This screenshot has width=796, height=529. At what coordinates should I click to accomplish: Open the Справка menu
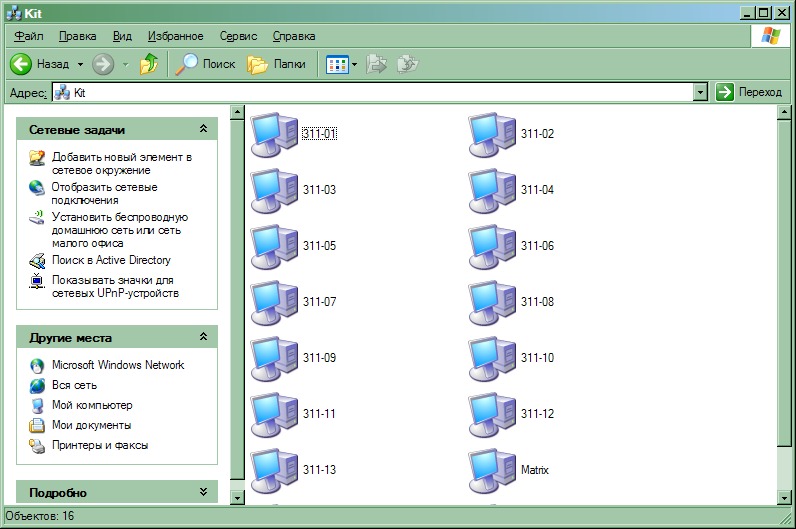point(294,37)
